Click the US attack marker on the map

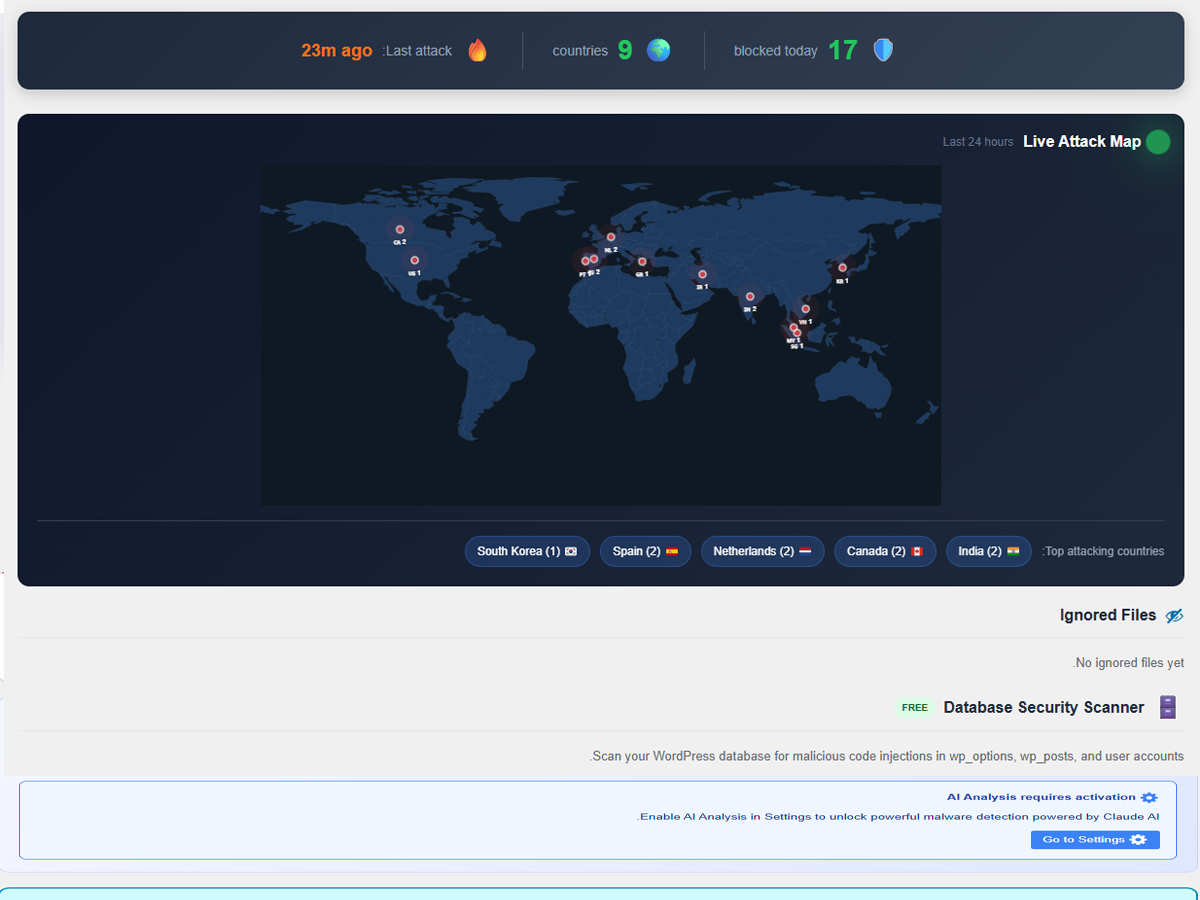pos(414,261)
